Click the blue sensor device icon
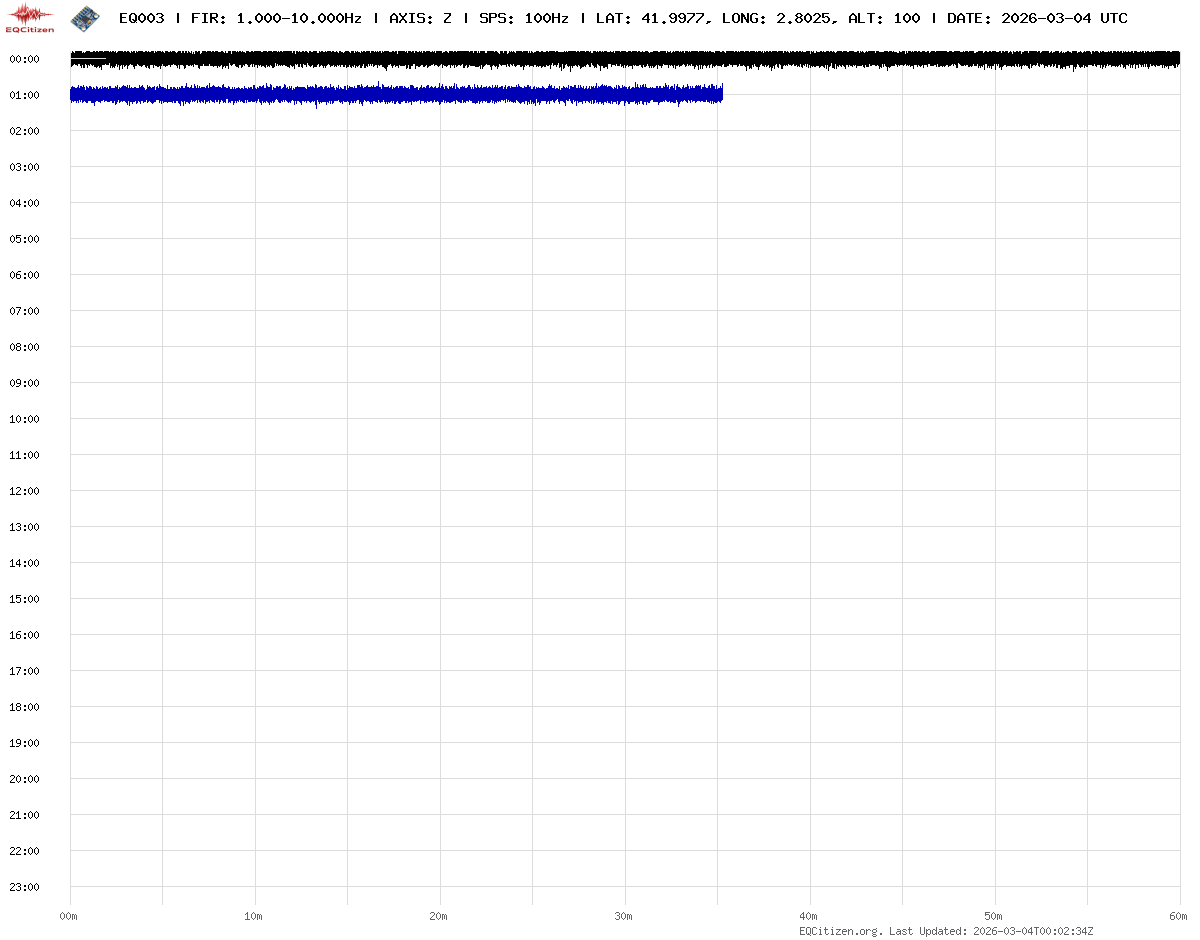1200x940 pixels. pos(85,17)
